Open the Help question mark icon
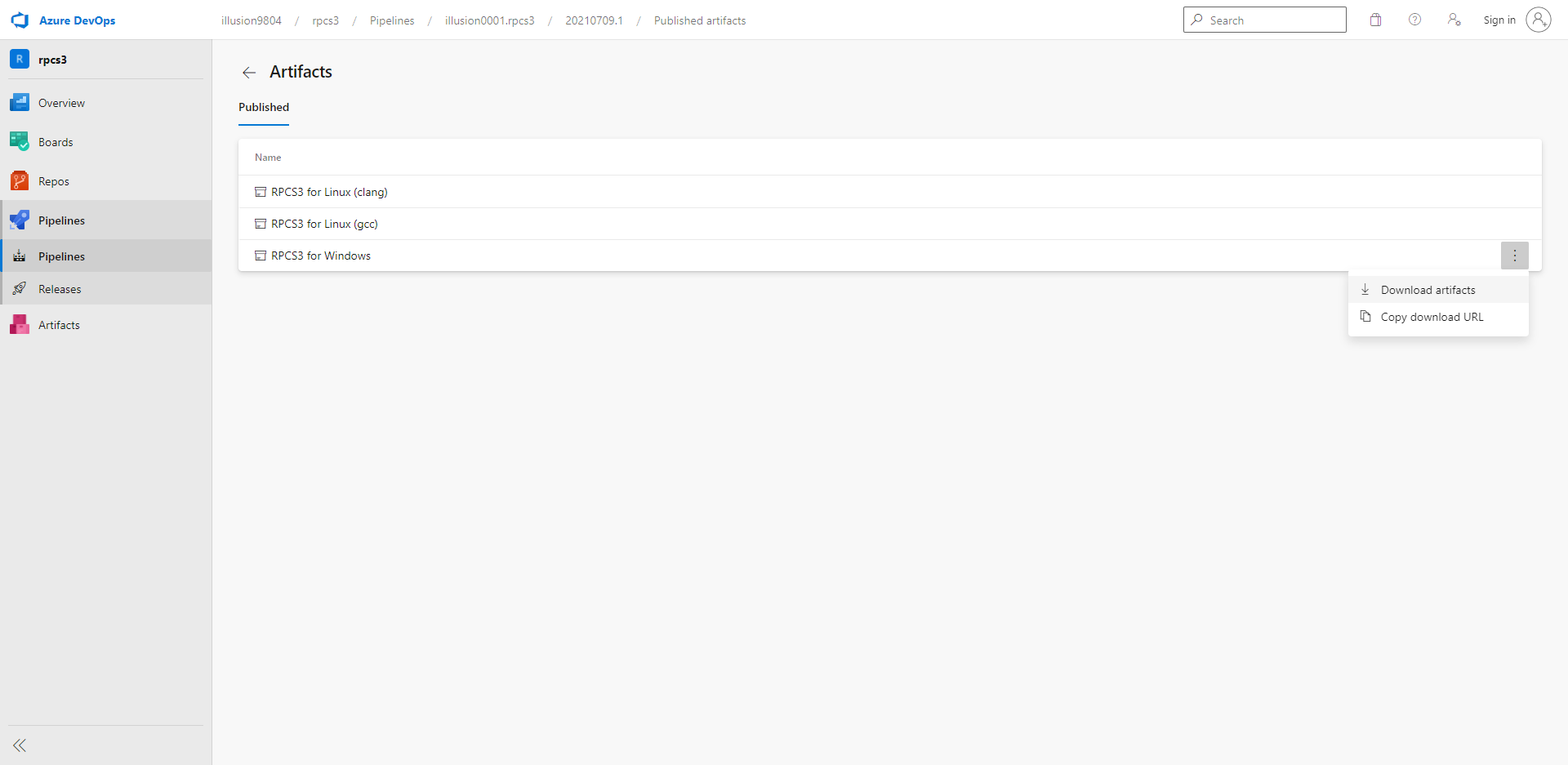This screenshot has height=765, width=1568. pos(1415,20)
